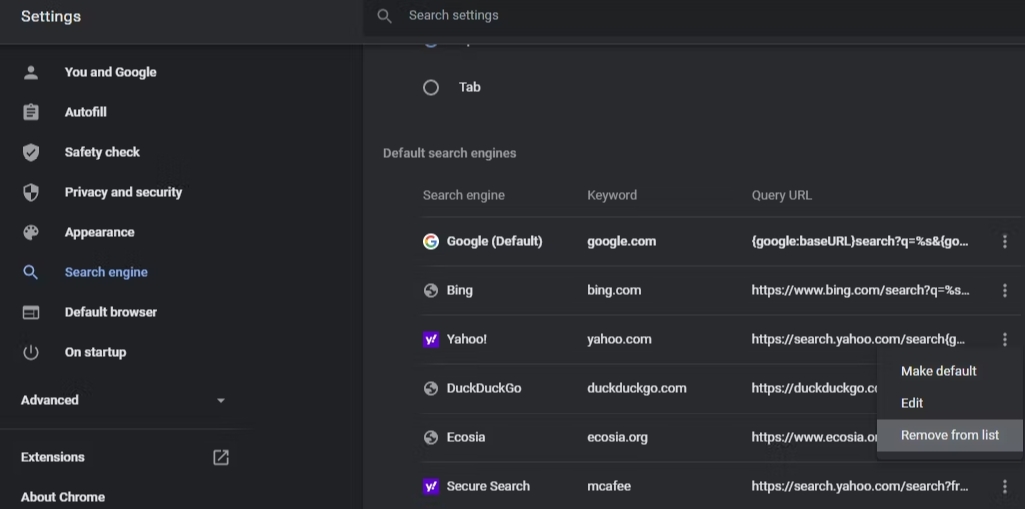Image resolution: width=1025 pixels, height=509 pixels.
Task: Click the mcafee keyword cell
Action: (609, 487)
